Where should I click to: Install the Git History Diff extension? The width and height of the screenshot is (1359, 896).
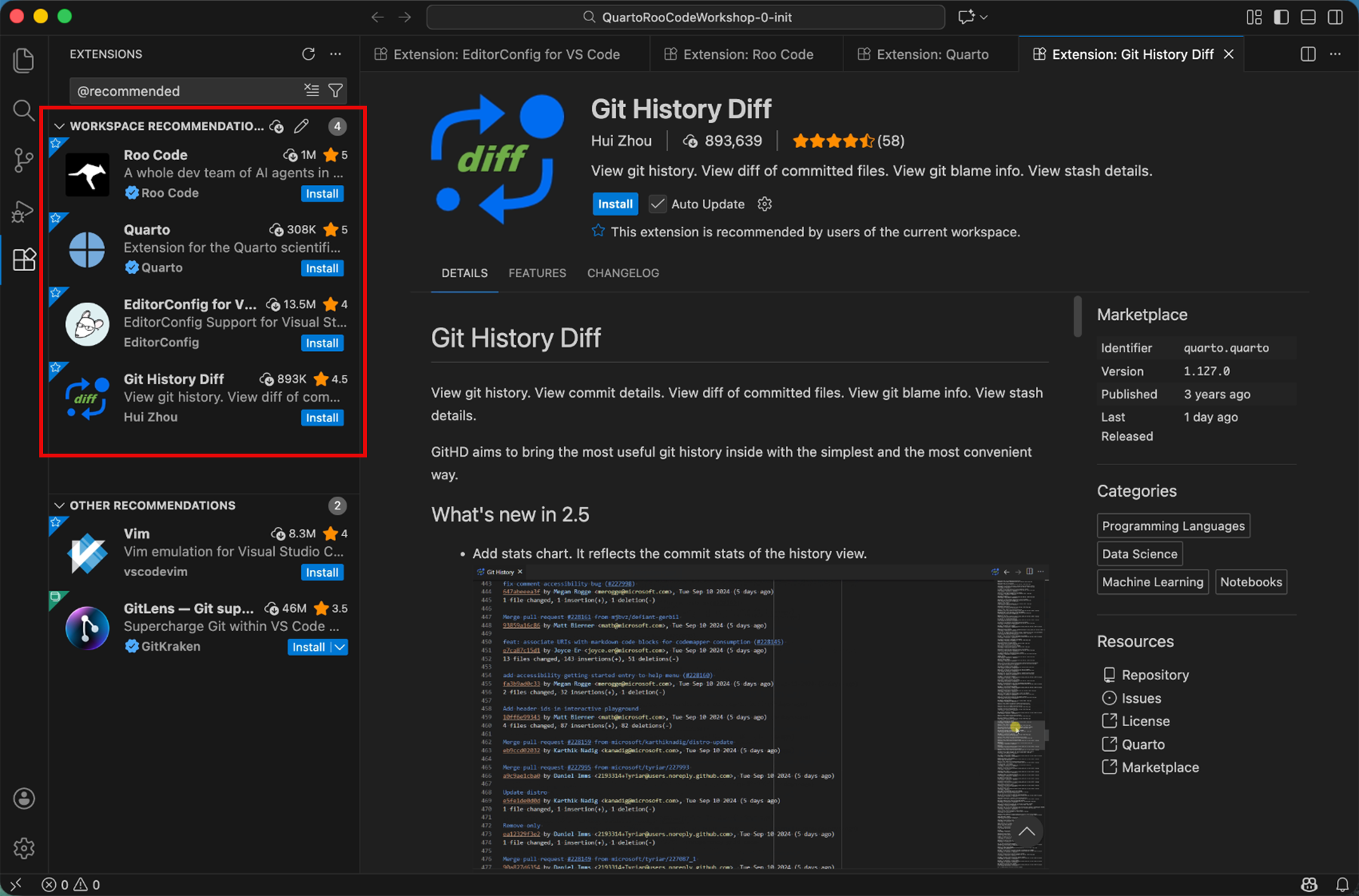615,204
